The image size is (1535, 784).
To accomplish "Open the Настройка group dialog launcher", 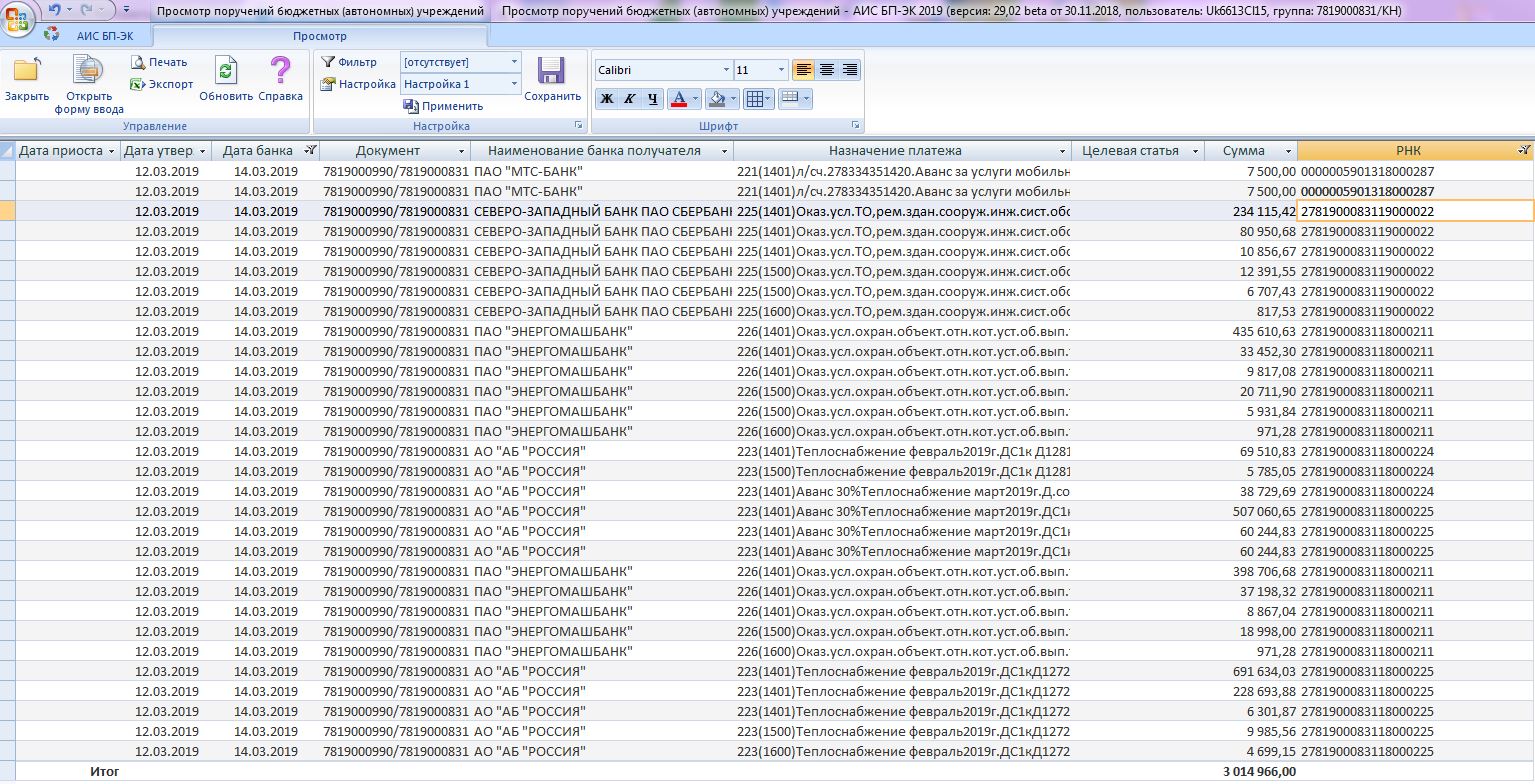I will click(578, 126).
